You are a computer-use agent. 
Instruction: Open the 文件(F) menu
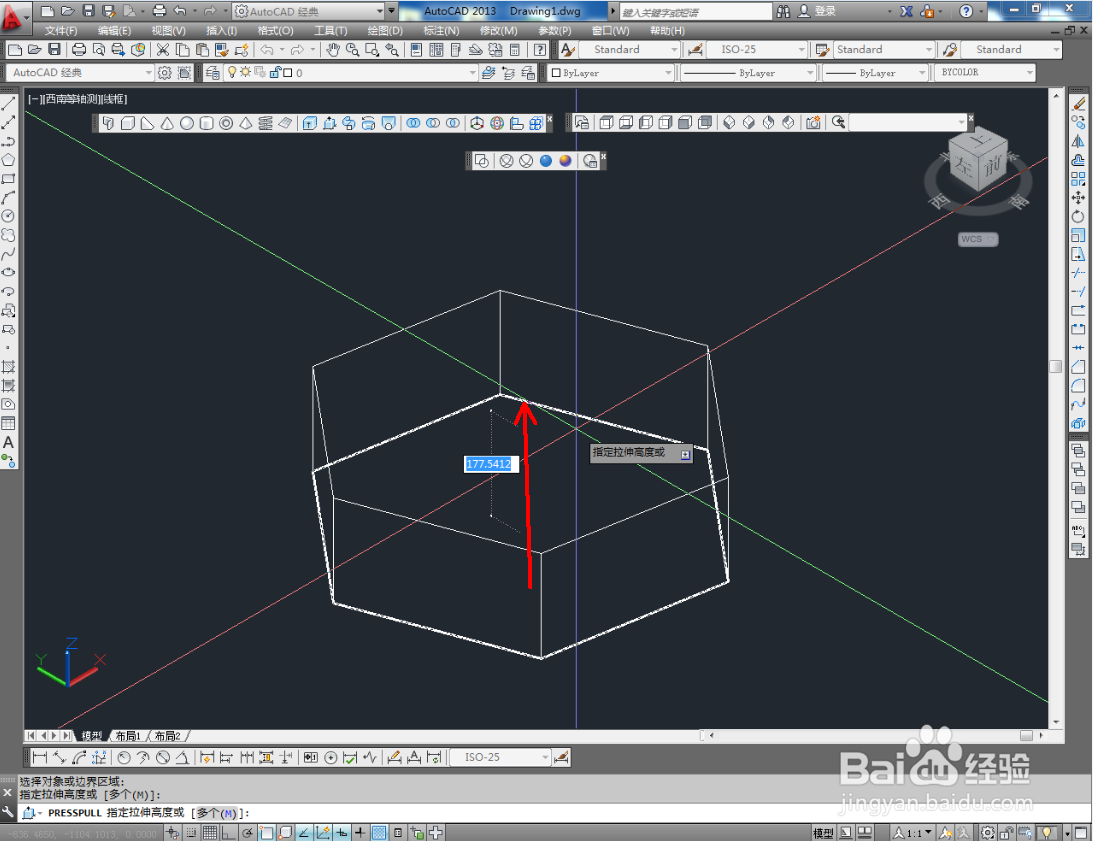[61, 31]
